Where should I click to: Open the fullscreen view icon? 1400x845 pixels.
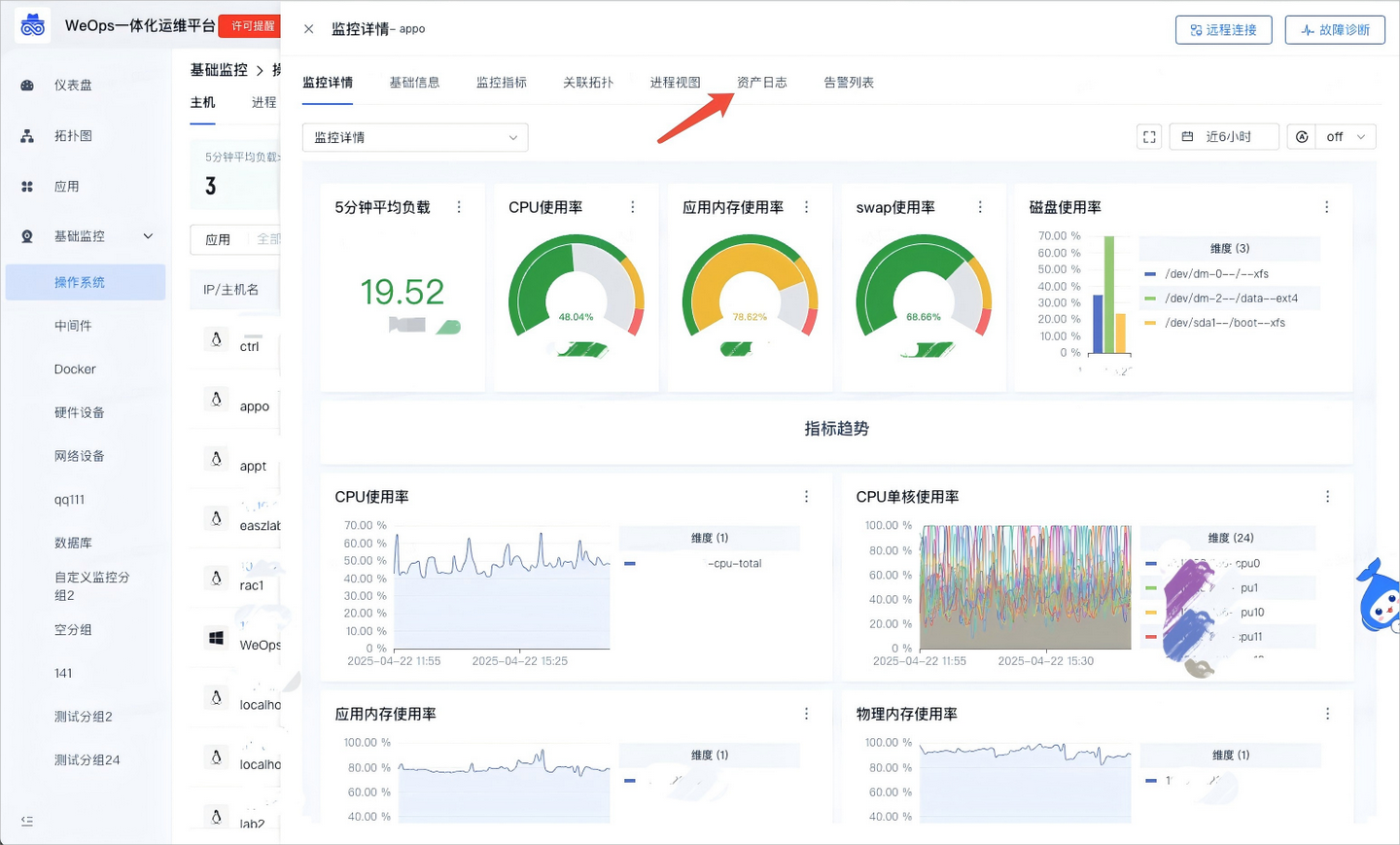click(x=1148, y=136)
